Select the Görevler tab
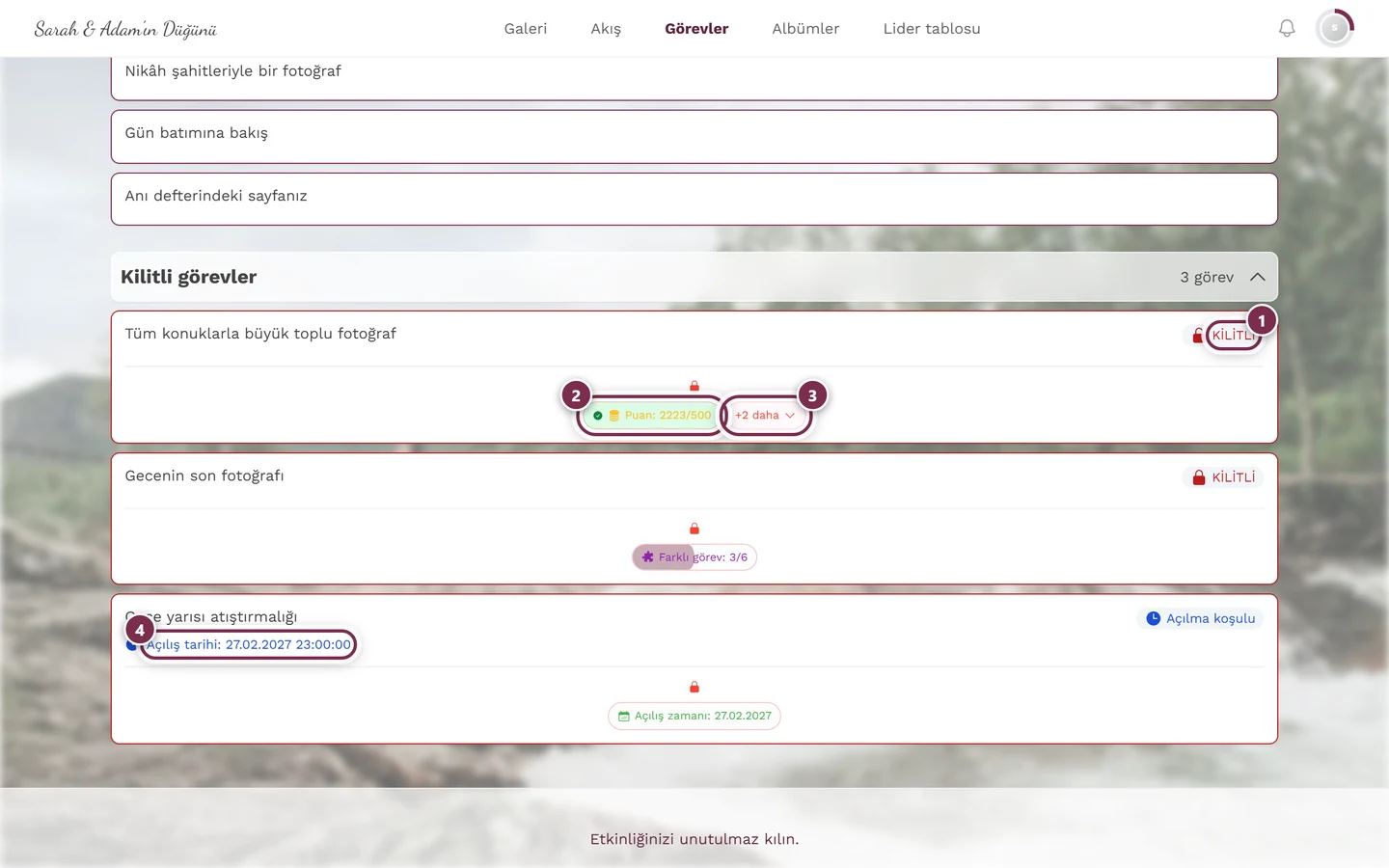Image resolution: width=1389 pixels, height=868 pixels. click(696, 29)
